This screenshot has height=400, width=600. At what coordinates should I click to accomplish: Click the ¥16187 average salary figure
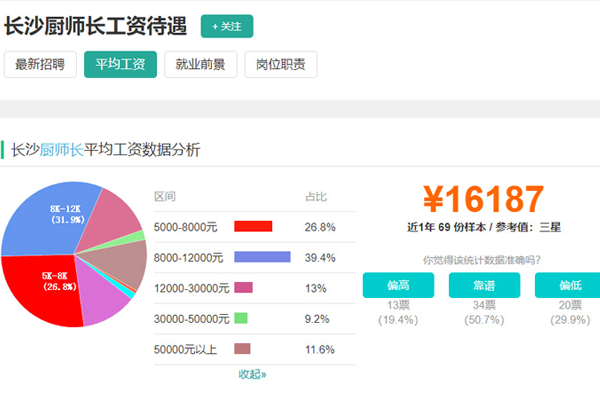[x=483, y=199]
